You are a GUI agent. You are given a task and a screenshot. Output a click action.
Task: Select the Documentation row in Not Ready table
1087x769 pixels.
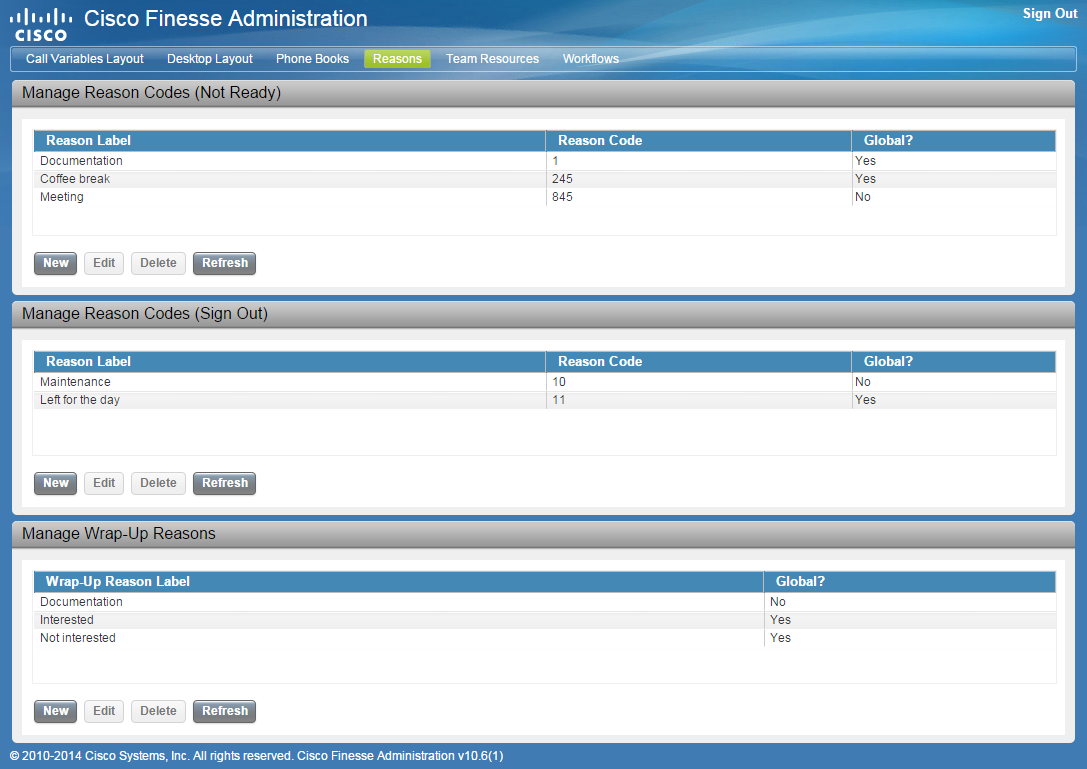(545, 161)
